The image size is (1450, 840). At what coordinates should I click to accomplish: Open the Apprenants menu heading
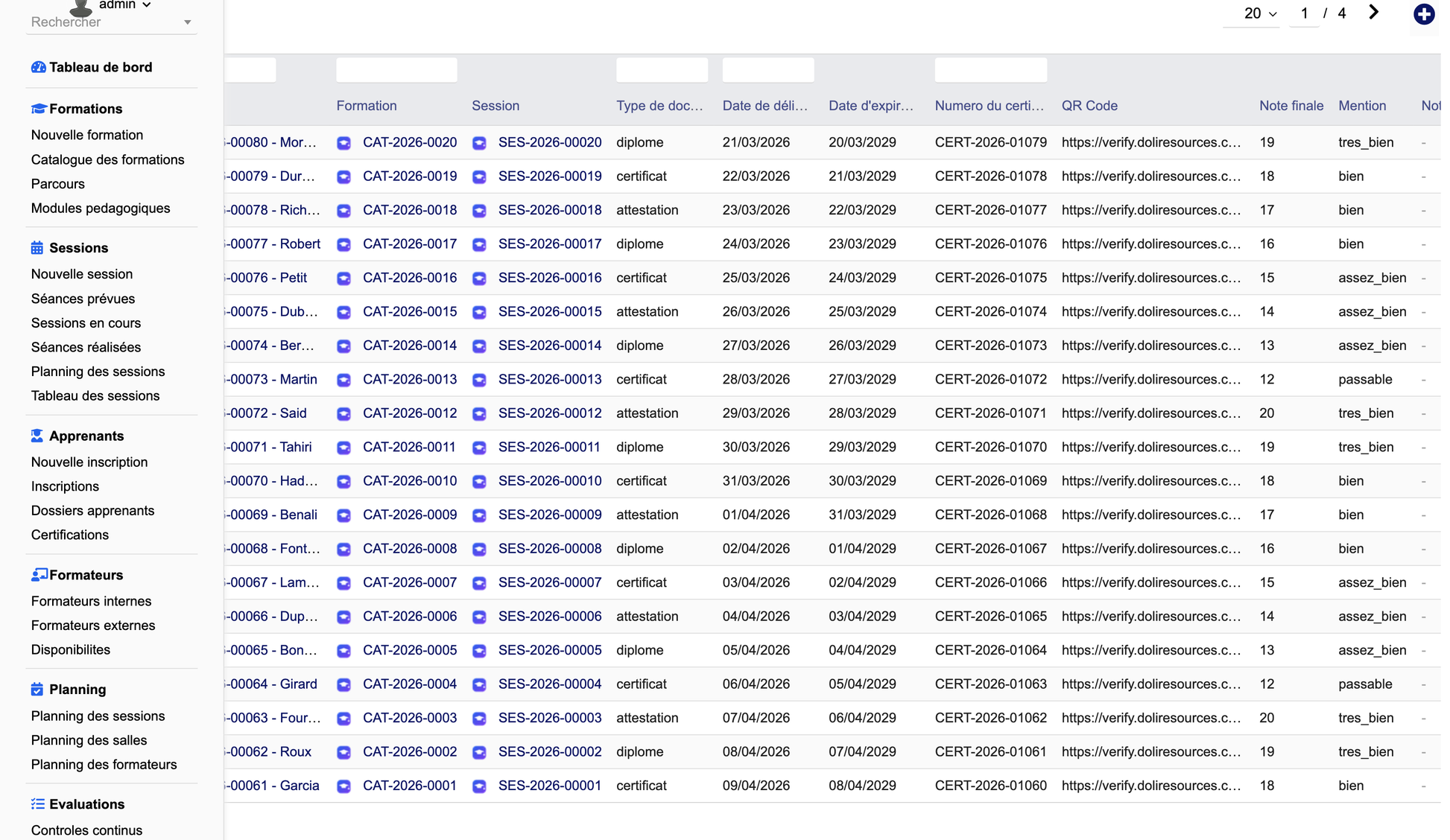(x=86, y=436)
